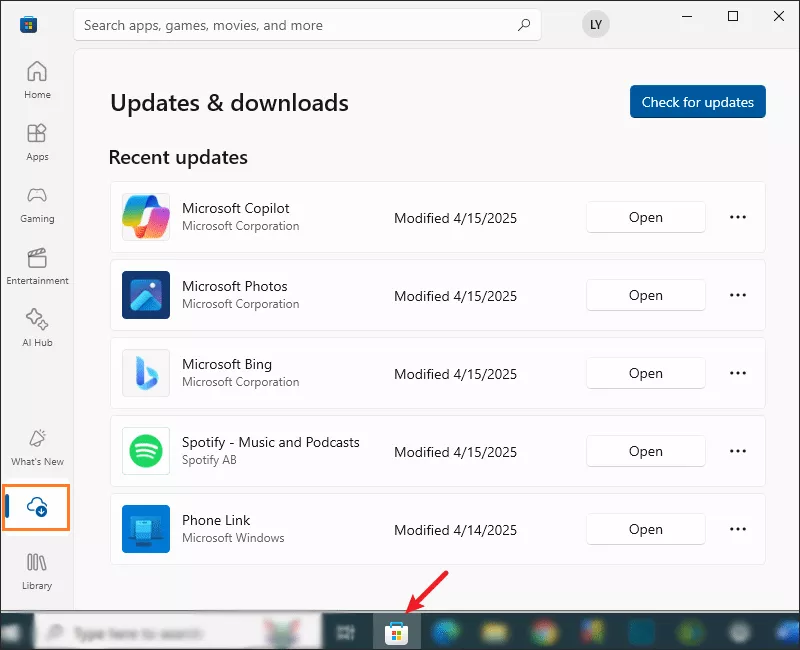Click the magnifier search icon
This screenshot has width=800, height=650.
pos(524,24)
